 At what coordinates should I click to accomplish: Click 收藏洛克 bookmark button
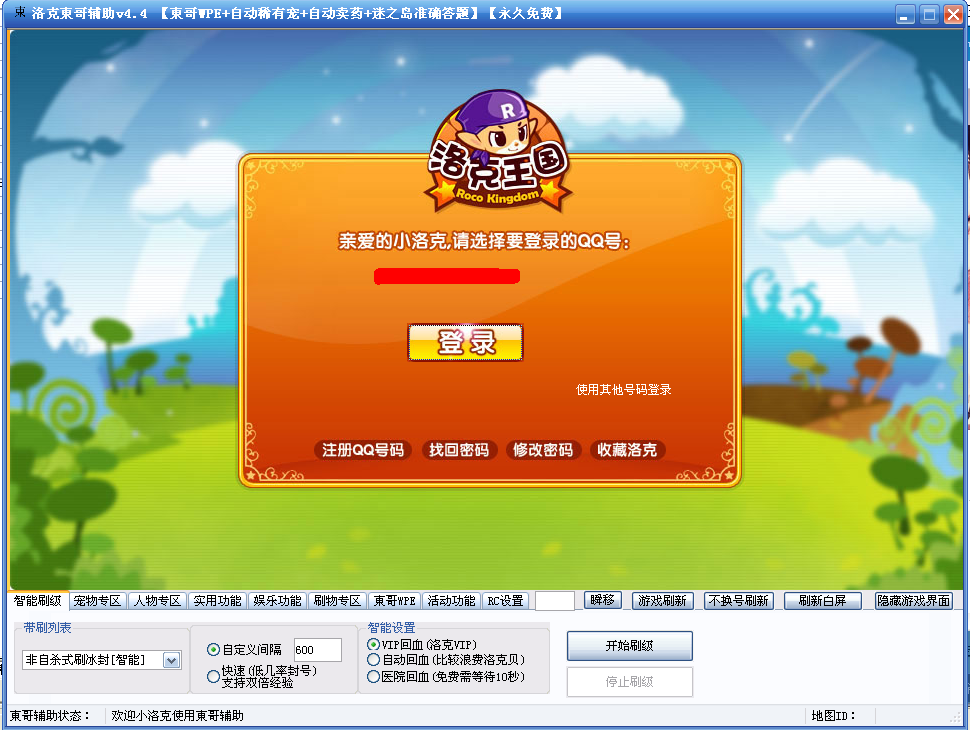coord(627,450)
